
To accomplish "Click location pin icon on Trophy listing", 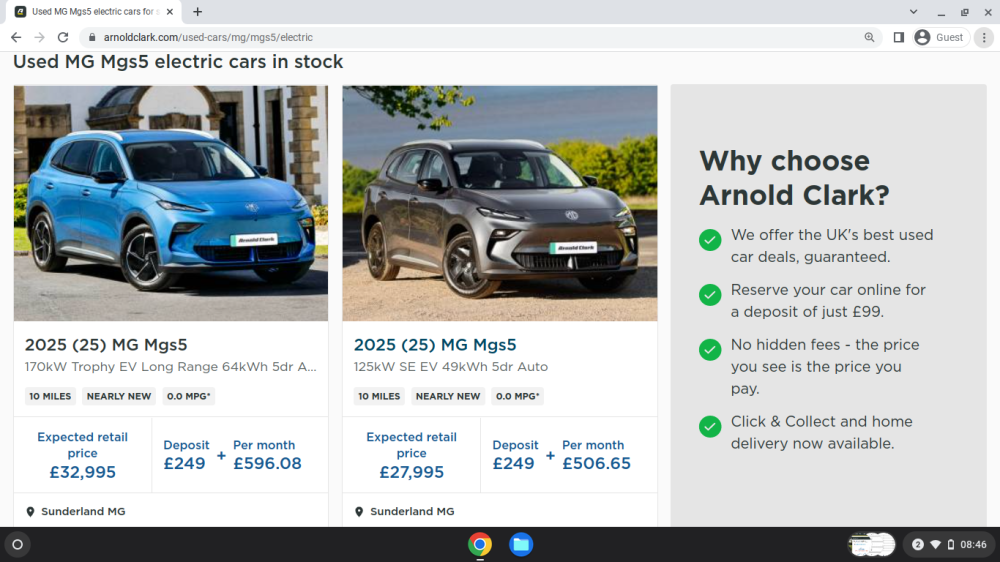I will [x=30, y=512].
